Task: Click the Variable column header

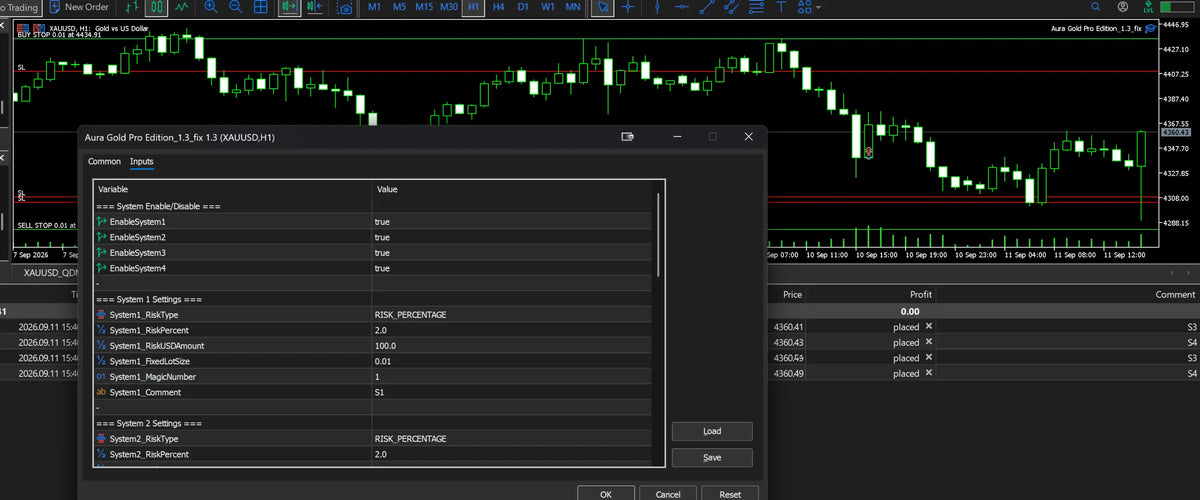Action: click(232, 189)
